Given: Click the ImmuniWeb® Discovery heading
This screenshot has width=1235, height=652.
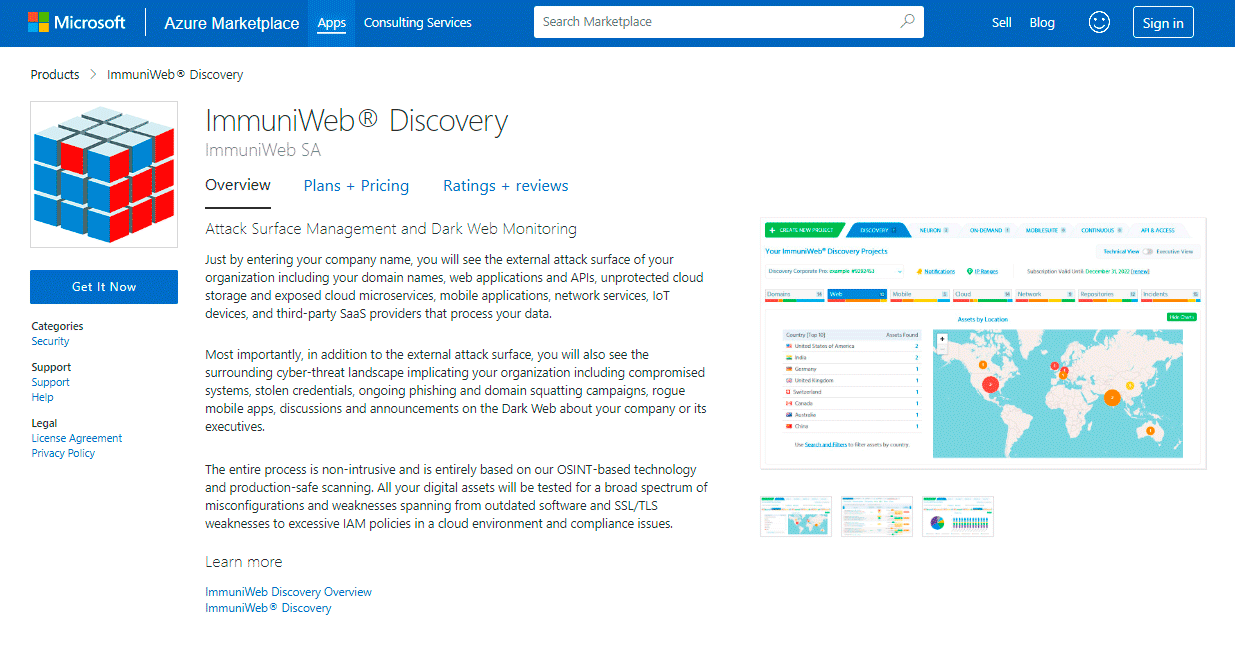Looking at the screenshot, I should click(x=357, y=121).
